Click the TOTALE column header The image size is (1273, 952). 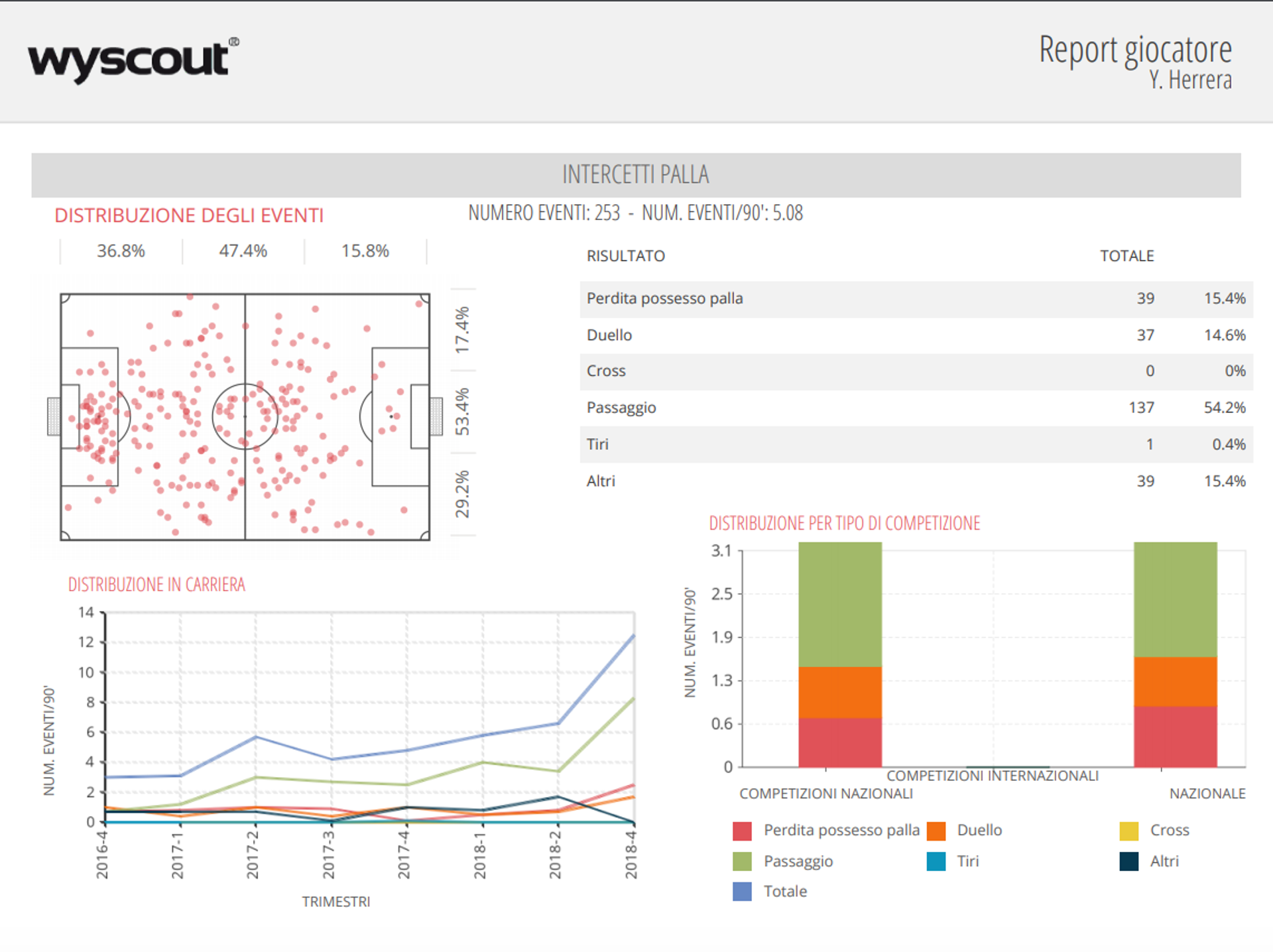[x=1126, y=256]
